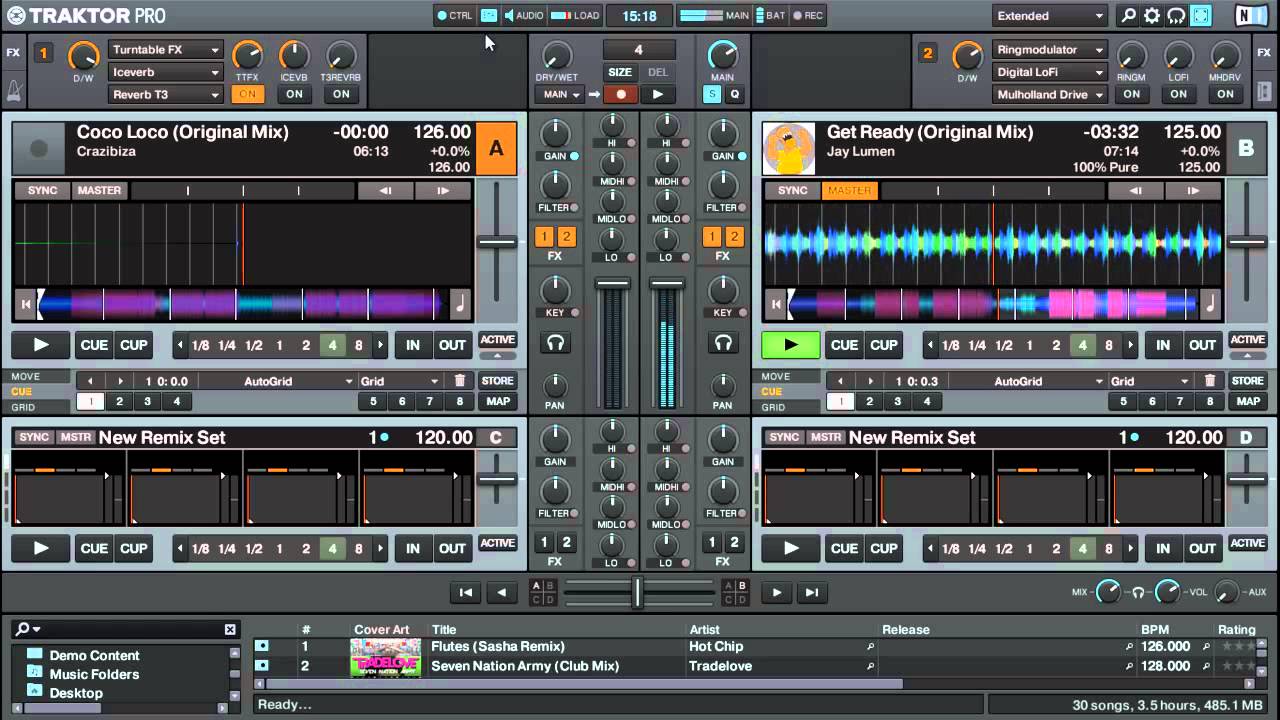Click preview player play button

776,592
